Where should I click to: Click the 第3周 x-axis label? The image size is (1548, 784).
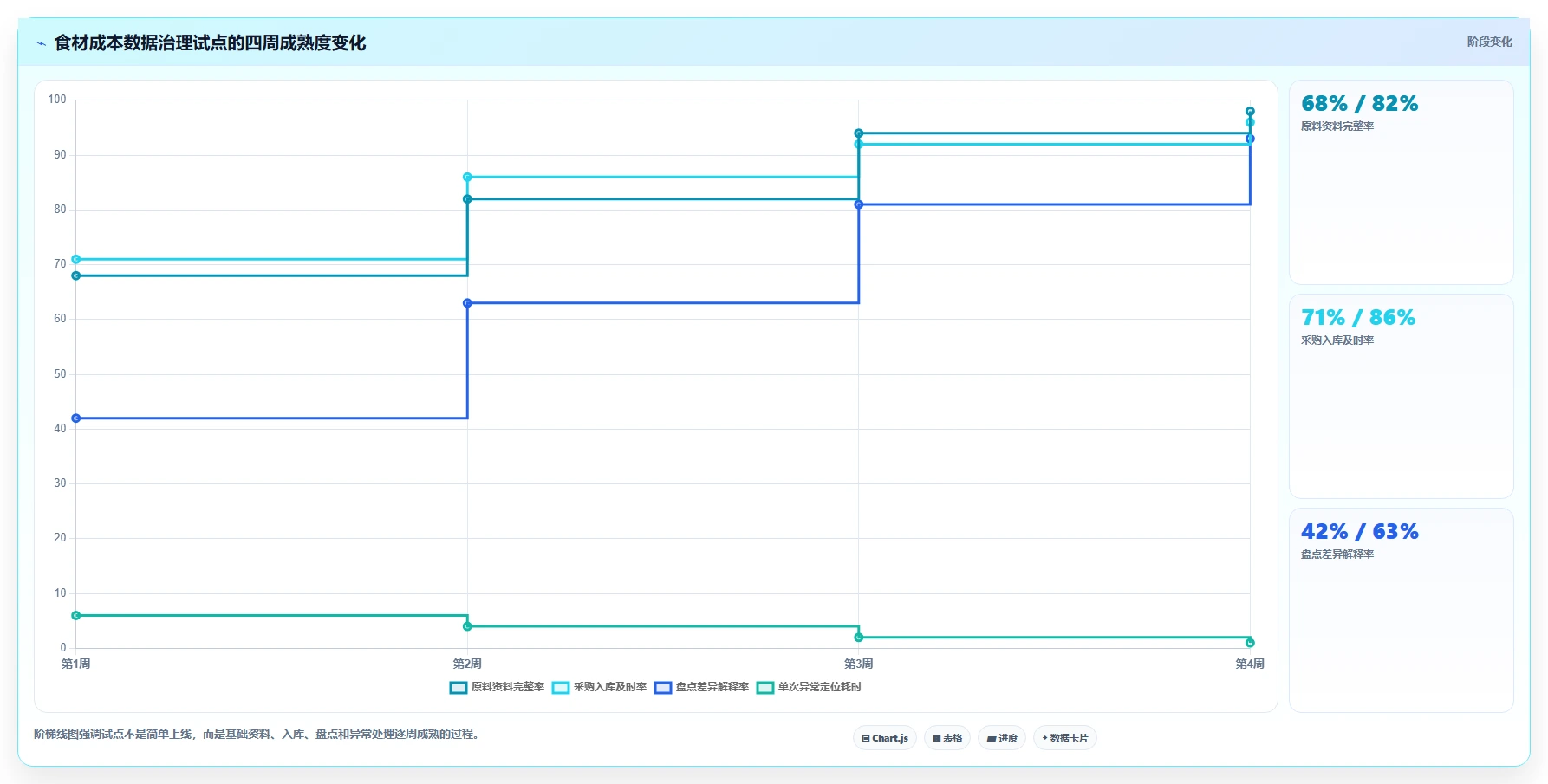click(859, 664)
